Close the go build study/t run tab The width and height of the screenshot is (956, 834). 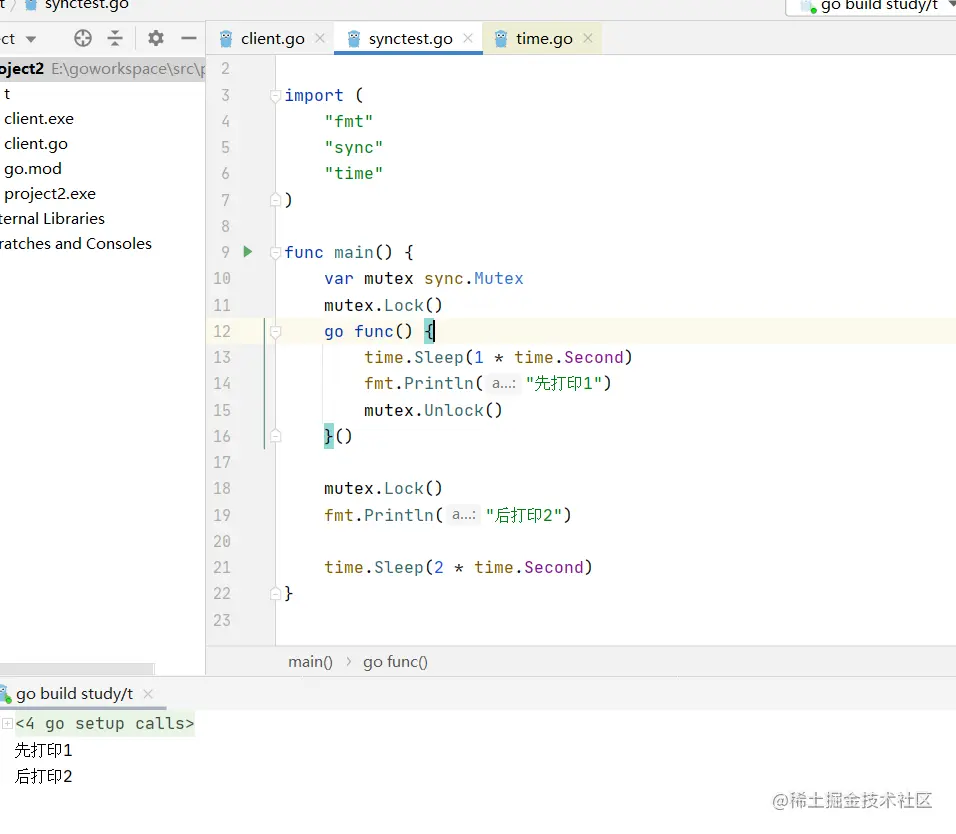pyautogui.click(x=148, y=693)
